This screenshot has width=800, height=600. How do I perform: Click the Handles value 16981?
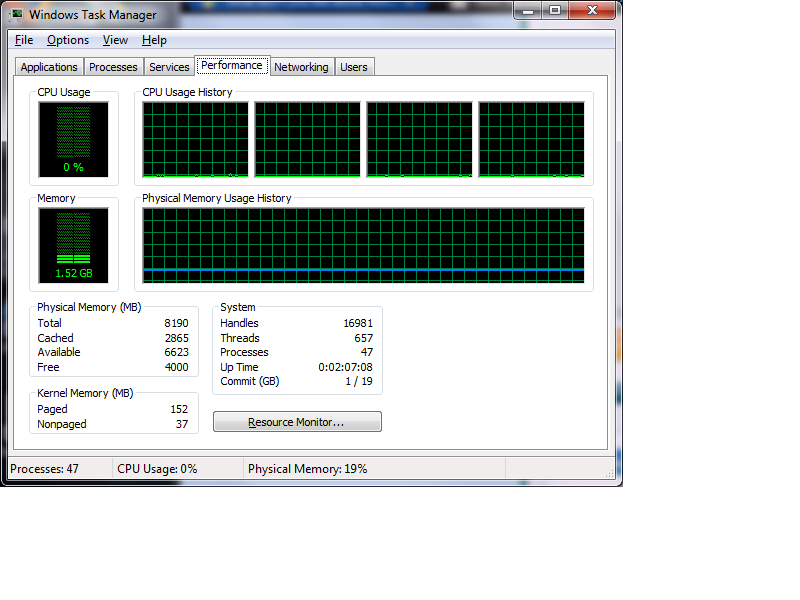(x=358, y=323)
